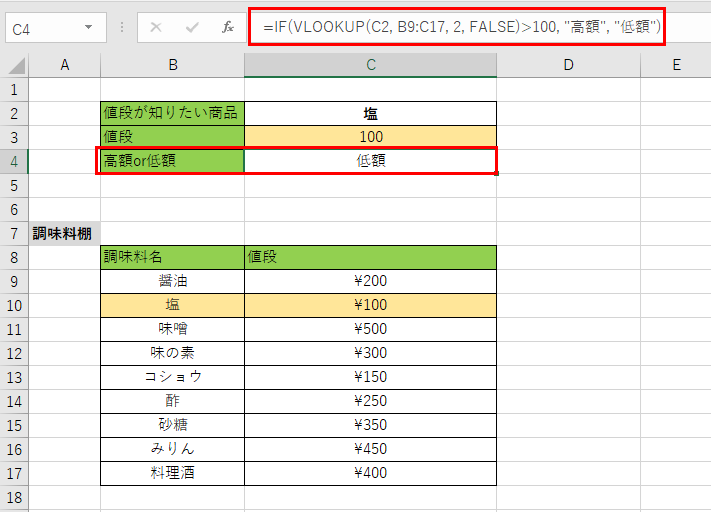The width and height of the screenshot is (711, 512).
Task: Select row 11 header
Action: [14, 330]
